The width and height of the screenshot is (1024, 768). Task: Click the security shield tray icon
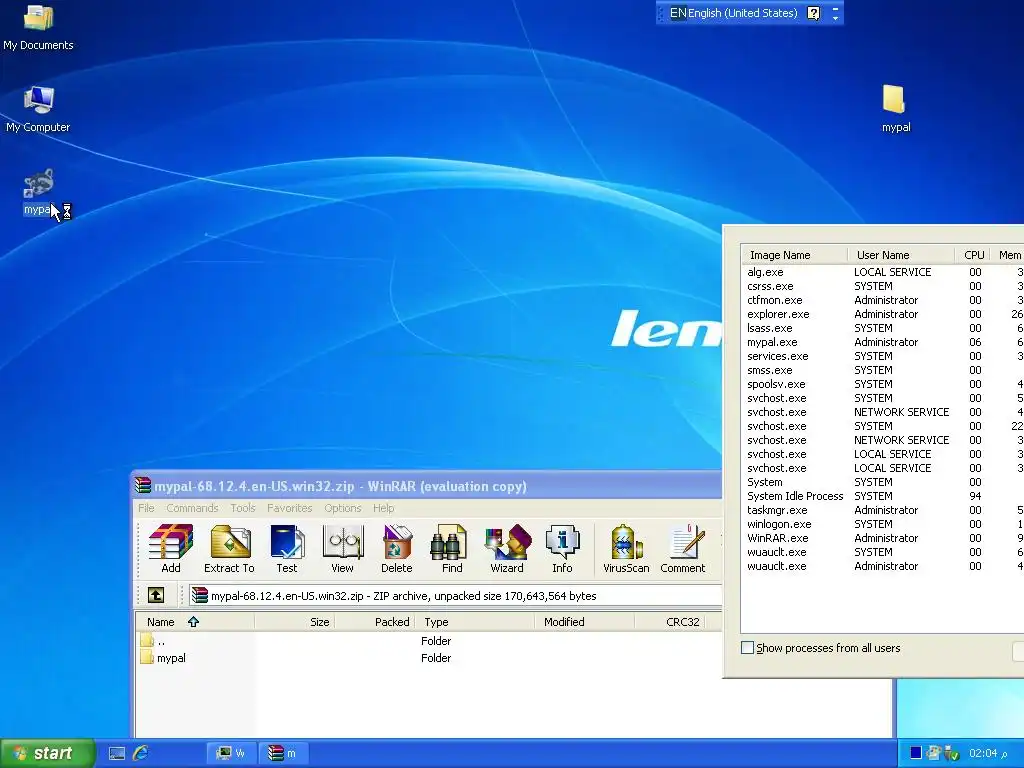(x=951, y=753)
